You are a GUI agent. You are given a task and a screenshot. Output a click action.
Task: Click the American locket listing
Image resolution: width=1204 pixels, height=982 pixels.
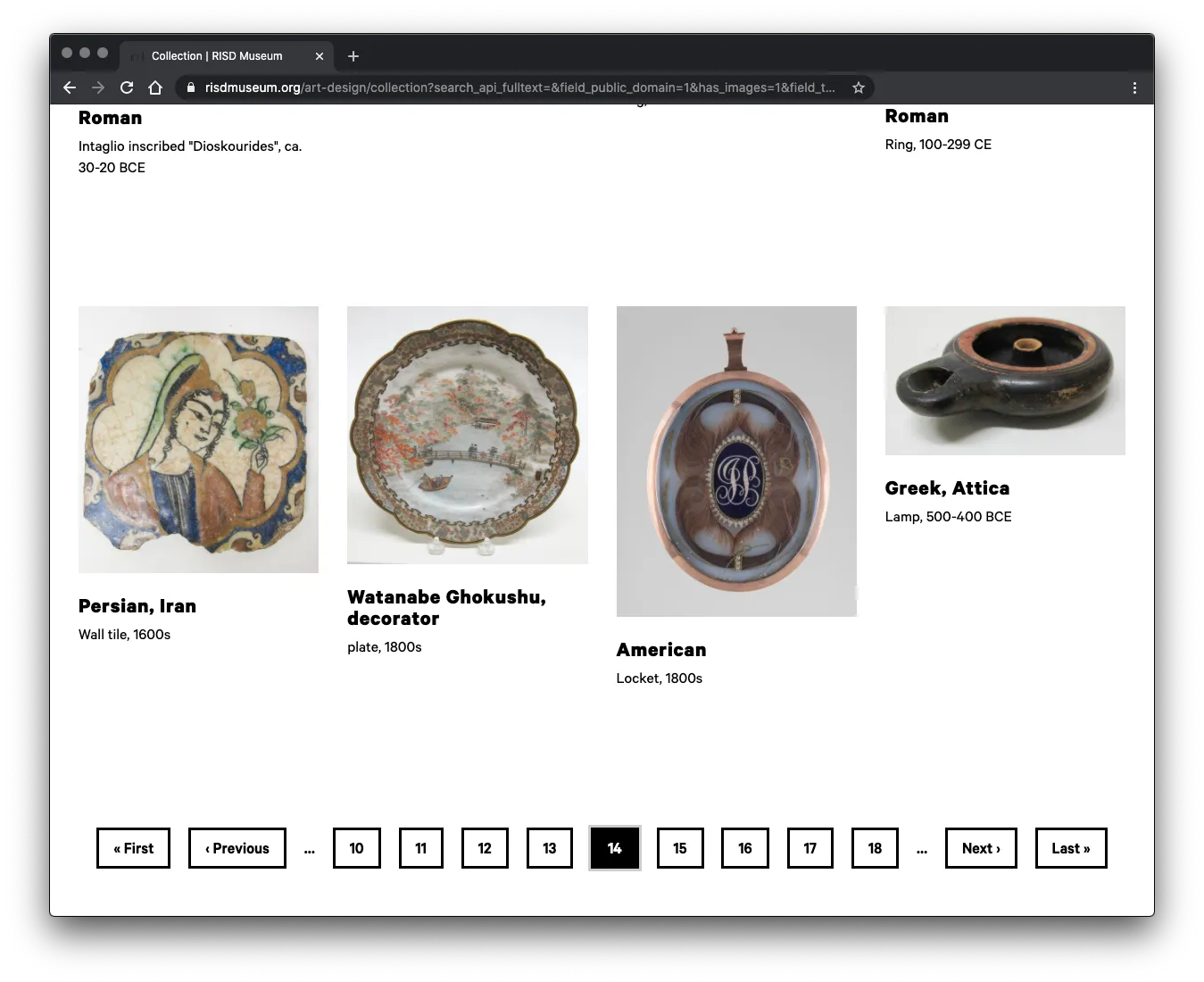pyautogui.click(x=660, y=649)
